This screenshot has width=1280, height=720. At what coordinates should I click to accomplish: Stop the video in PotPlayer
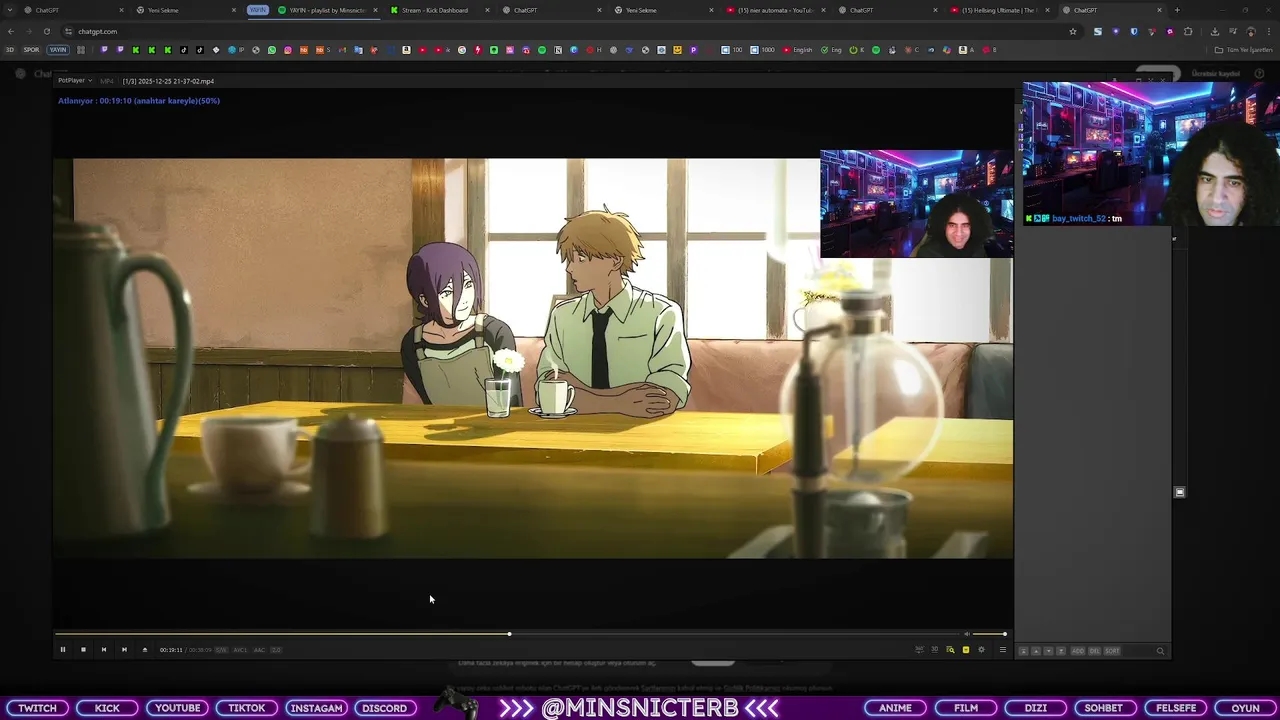pos(83,650)
